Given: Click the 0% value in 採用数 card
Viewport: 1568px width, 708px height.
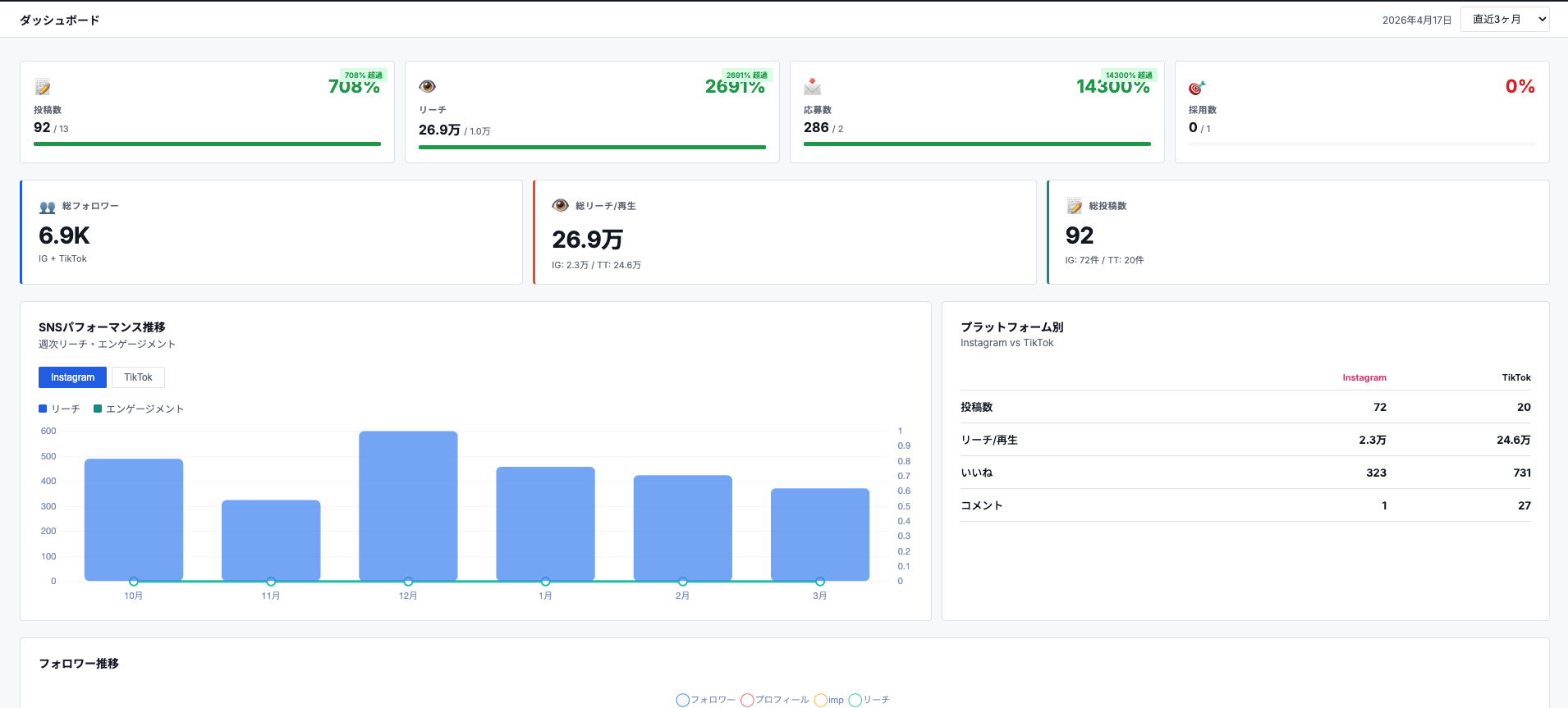Looking at the screenshot, I should click(x=1520, y=86).
